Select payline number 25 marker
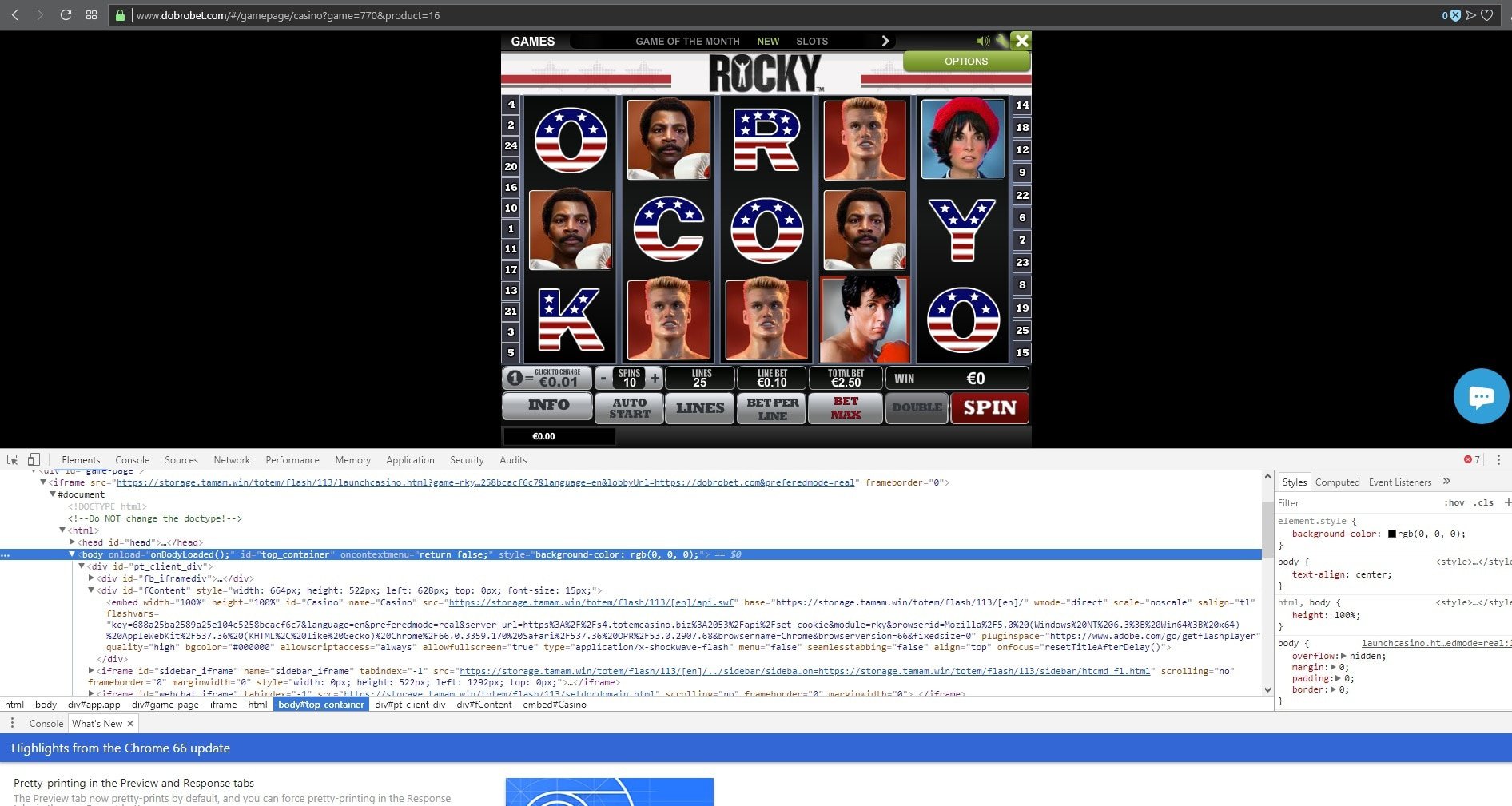The width and height of the screenshot is (1512, 806). pos(1022,330)
